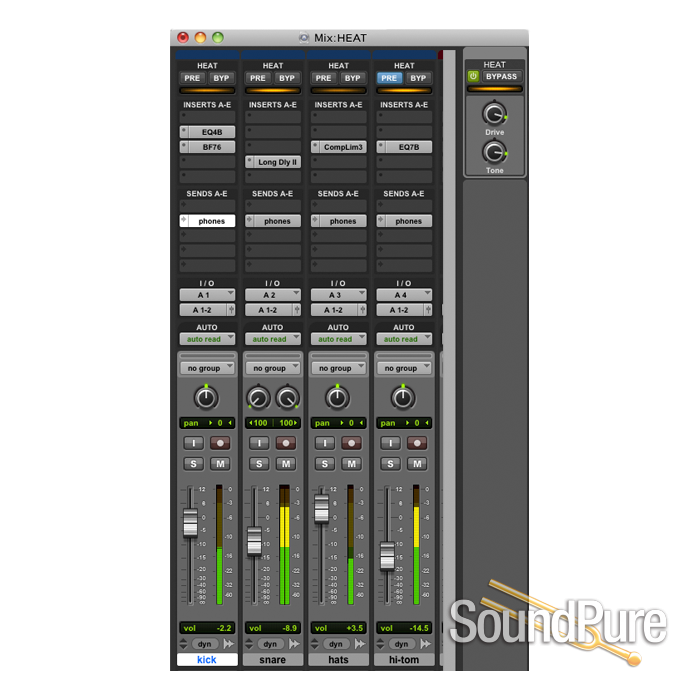Solo the kick track
Viewport: 700px width, 700px height.
[193, 464]
